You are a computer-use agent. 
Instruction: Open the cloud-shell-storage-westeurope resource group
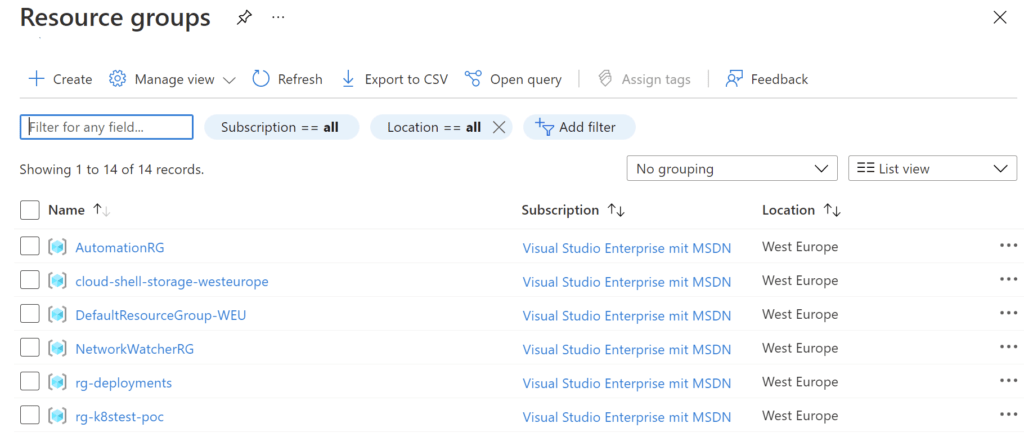click(172, 281)
